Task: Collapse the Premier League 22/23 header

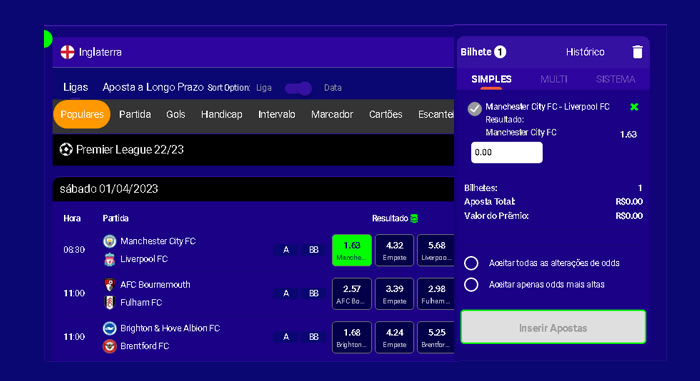Action: tap(253, 150)
